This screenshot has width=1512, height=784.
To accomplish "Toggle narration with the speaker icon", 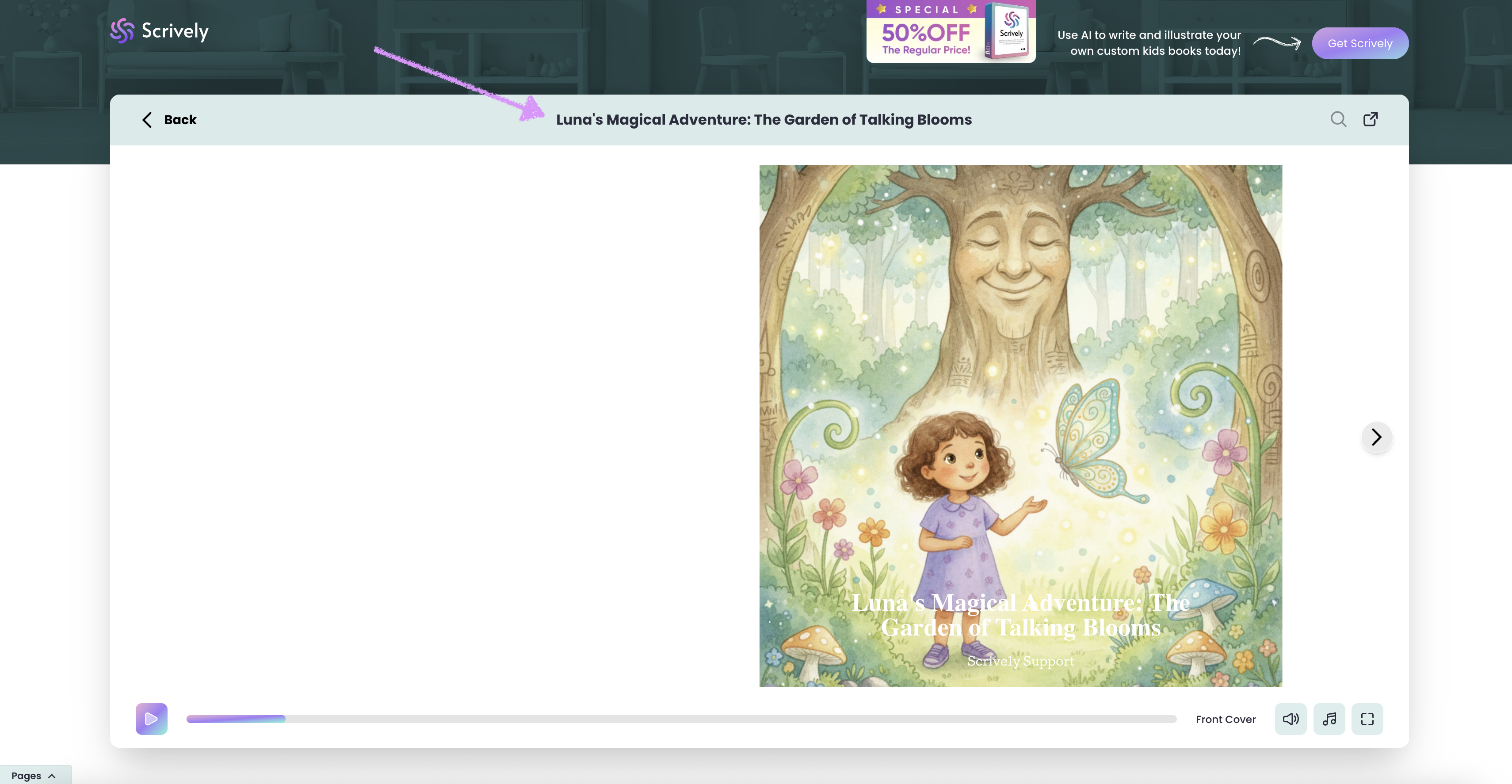I will (1290, 718).
